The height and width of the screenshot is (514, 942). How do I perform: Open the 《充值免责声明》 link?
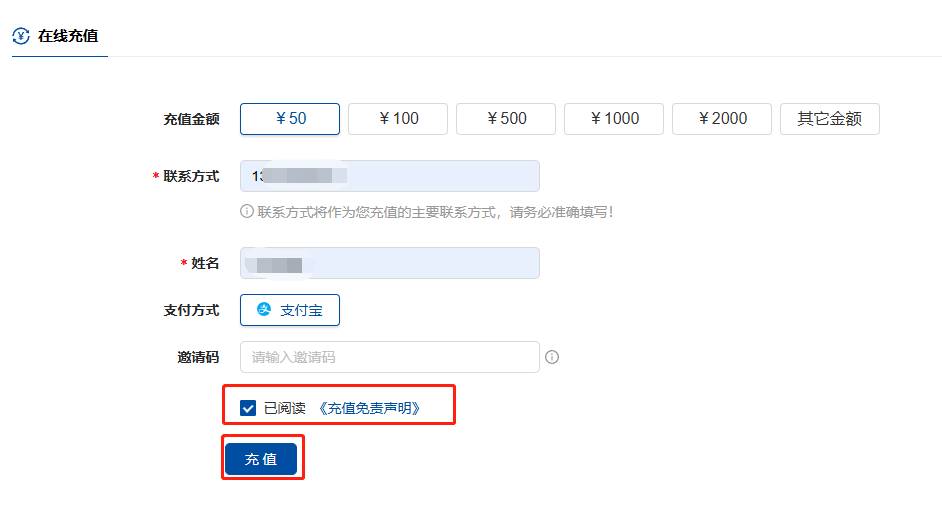click(369, 408)
